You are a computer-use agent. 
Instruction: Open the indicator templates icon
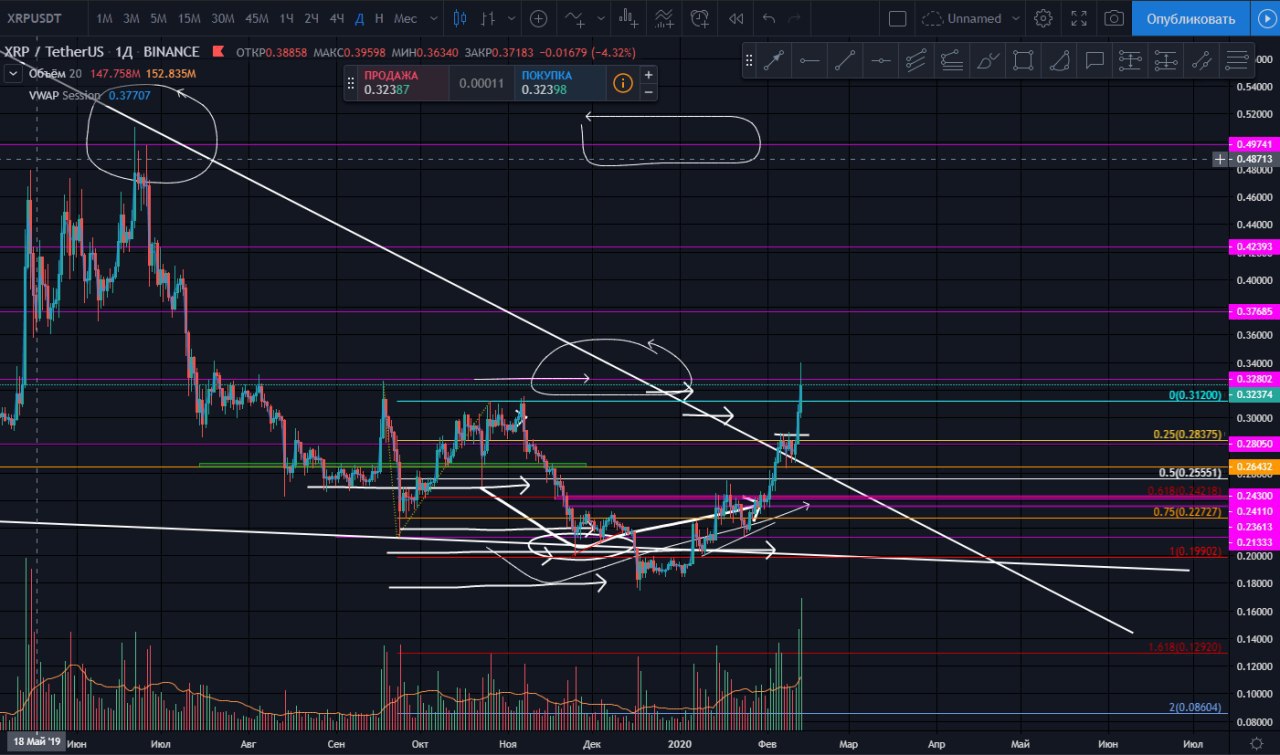point(664,18)
